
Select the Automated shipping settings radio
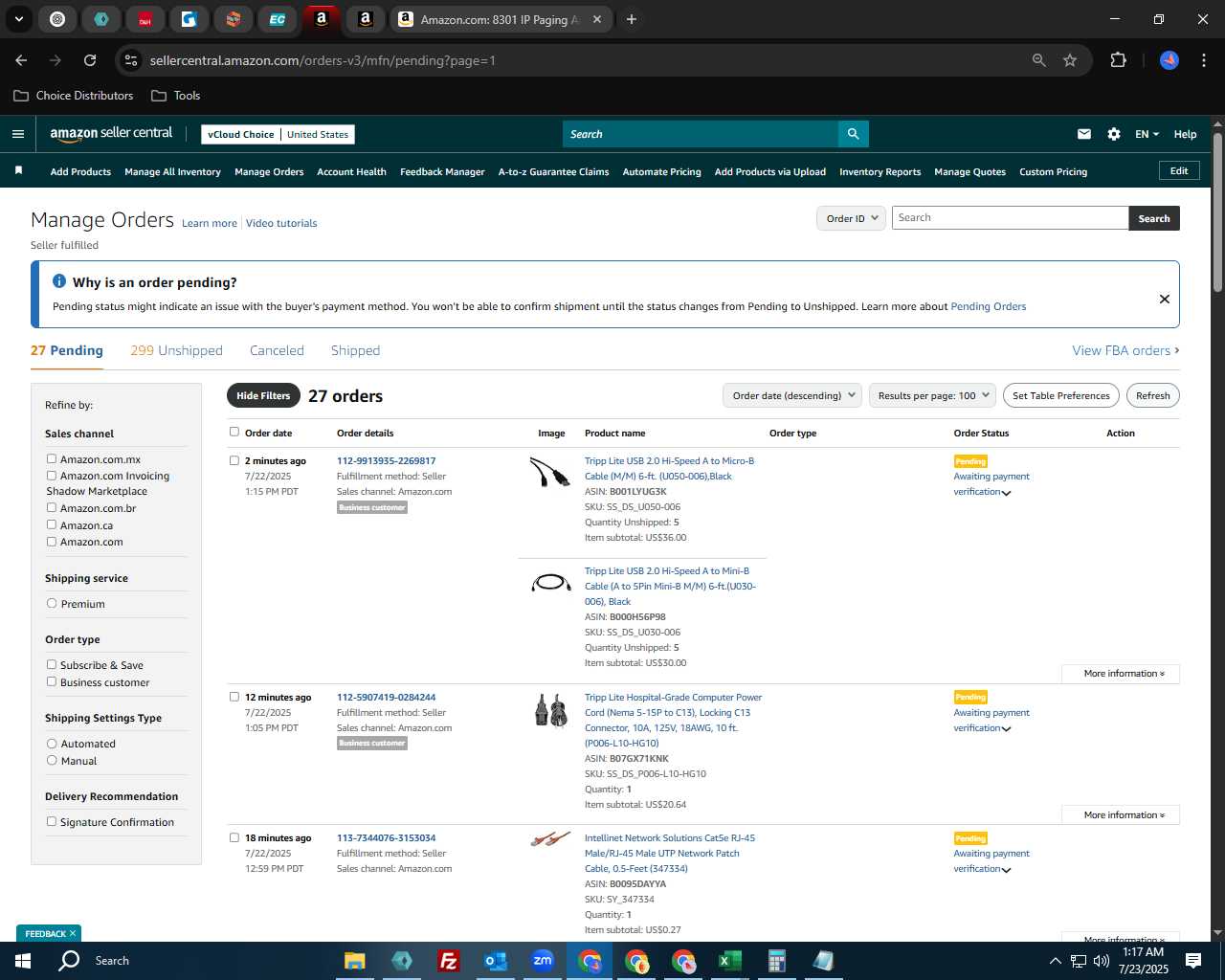pyautogui.click(x=52, y=743)
